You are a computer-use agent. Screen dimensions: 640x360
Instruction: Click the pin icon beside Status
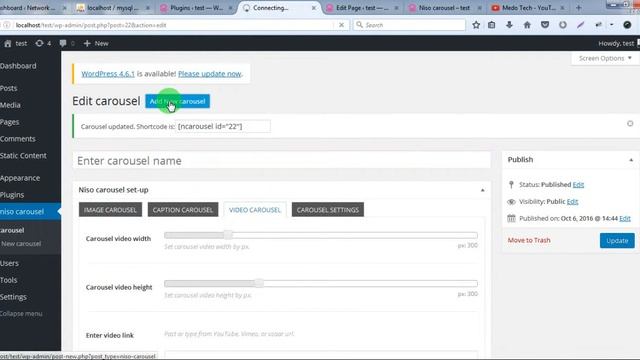(x=511, y=184)
